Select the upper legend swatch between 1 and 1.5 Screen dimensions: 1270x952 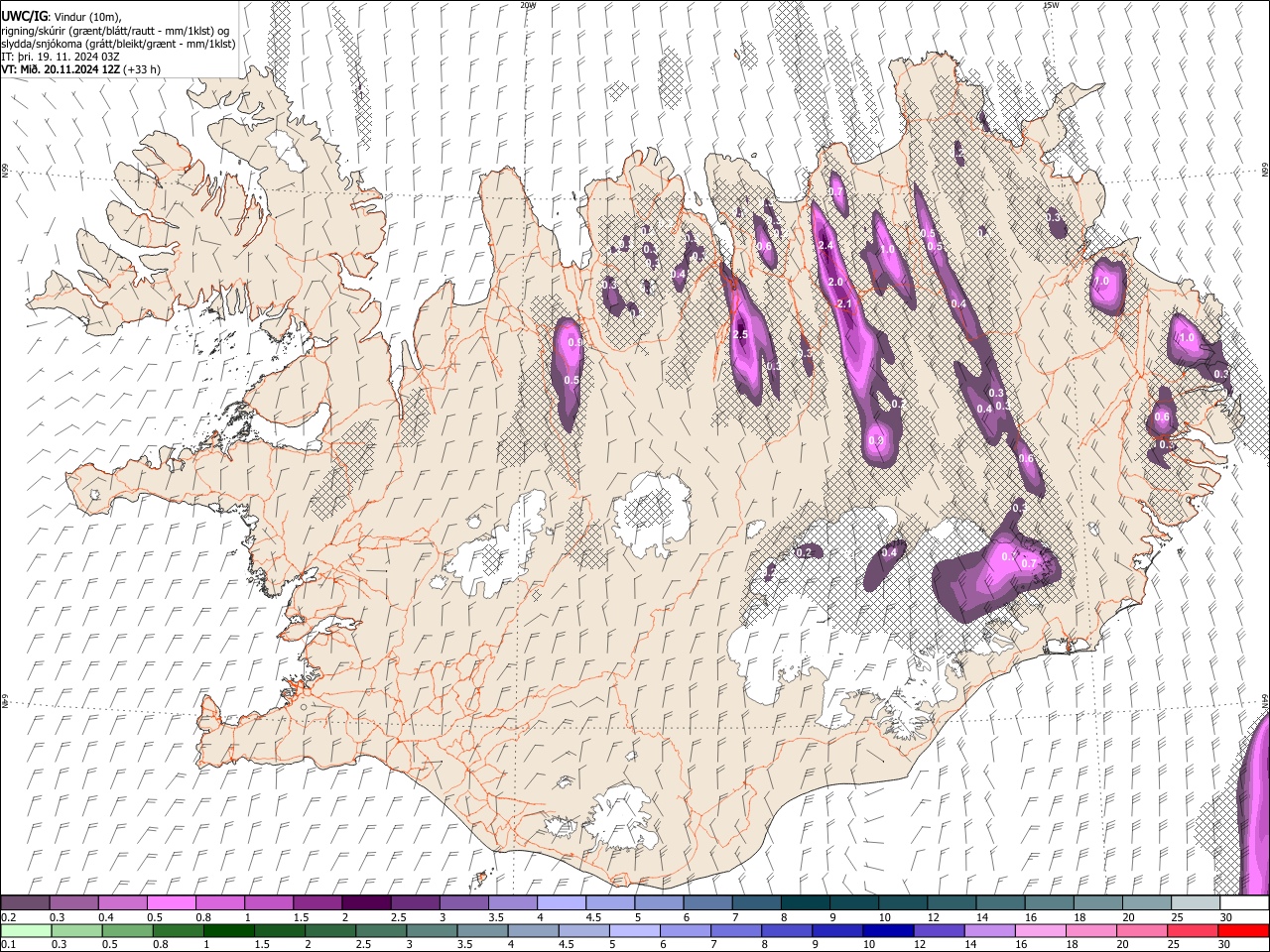[268, 902]
